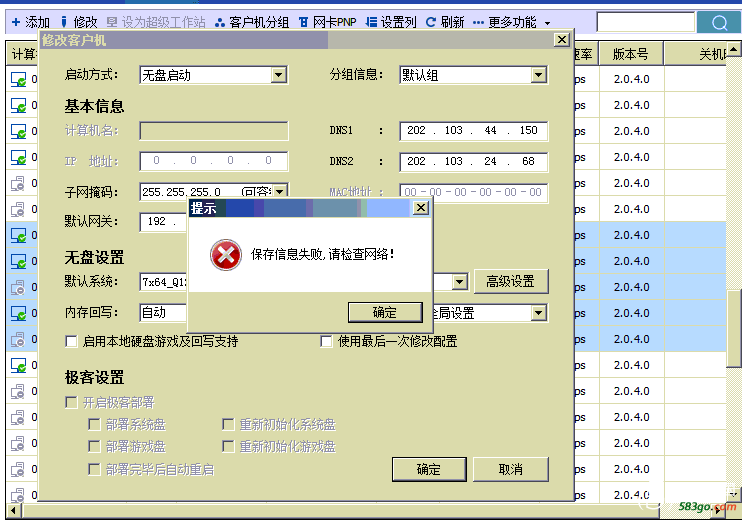742x522 pixels.
Task: Open 设置列 column settings
Action: 391,22
